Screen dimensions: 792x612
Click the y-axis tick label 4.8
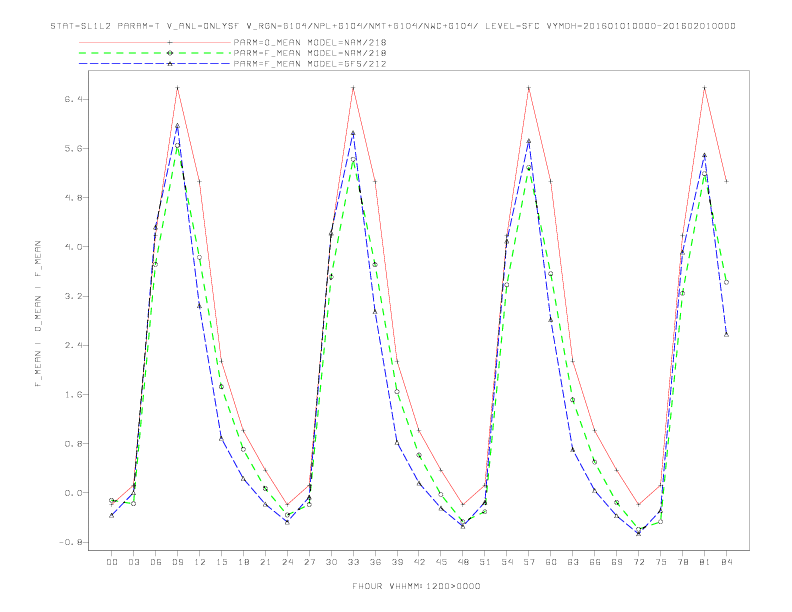pos(73,198)
